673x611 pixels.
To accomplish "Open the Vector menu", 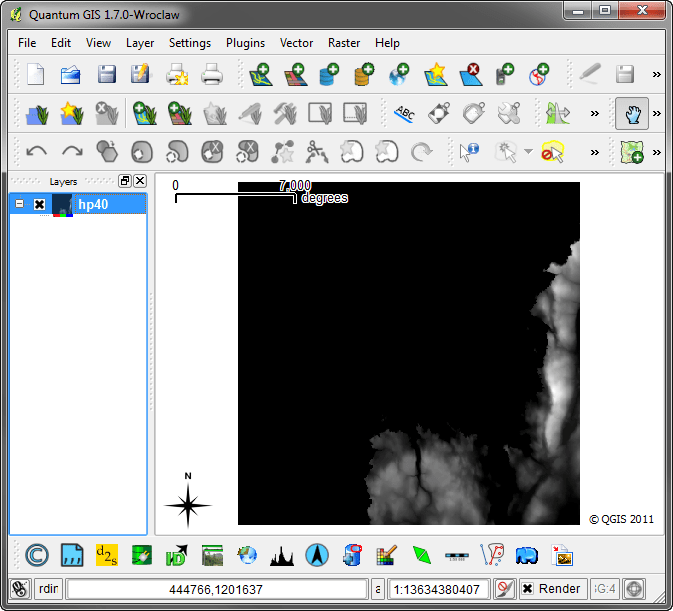I will pyautogui.click(x=296, y=43).
